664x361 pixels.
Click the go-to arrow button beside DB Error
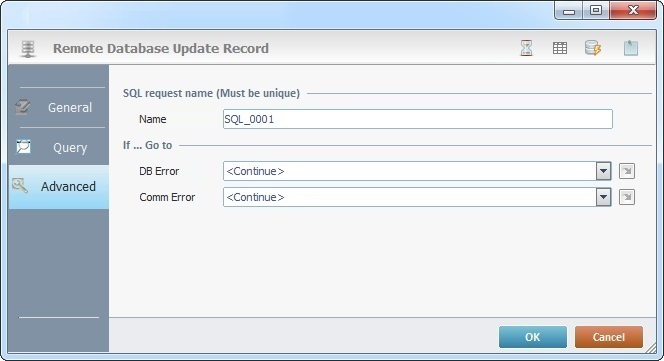(627, 171)
